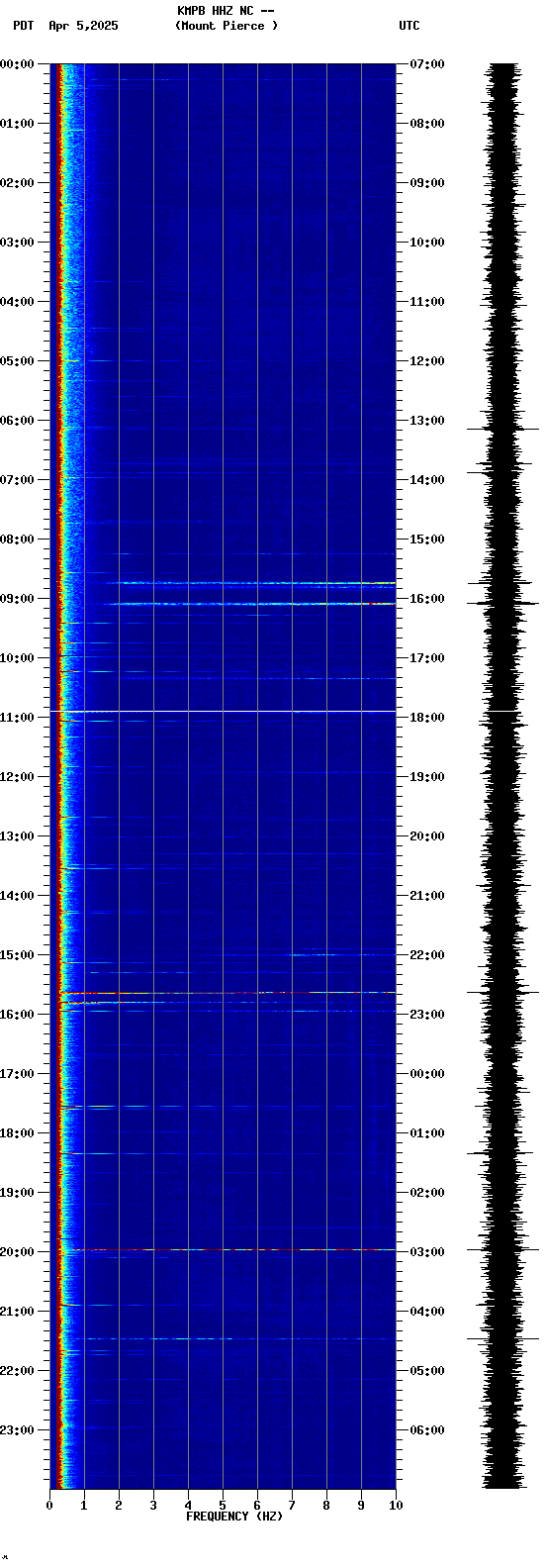Viewport: 546px width, 1568px height.
Task: Click '08:00' on the UTC axis
Action: click(427, 124)
